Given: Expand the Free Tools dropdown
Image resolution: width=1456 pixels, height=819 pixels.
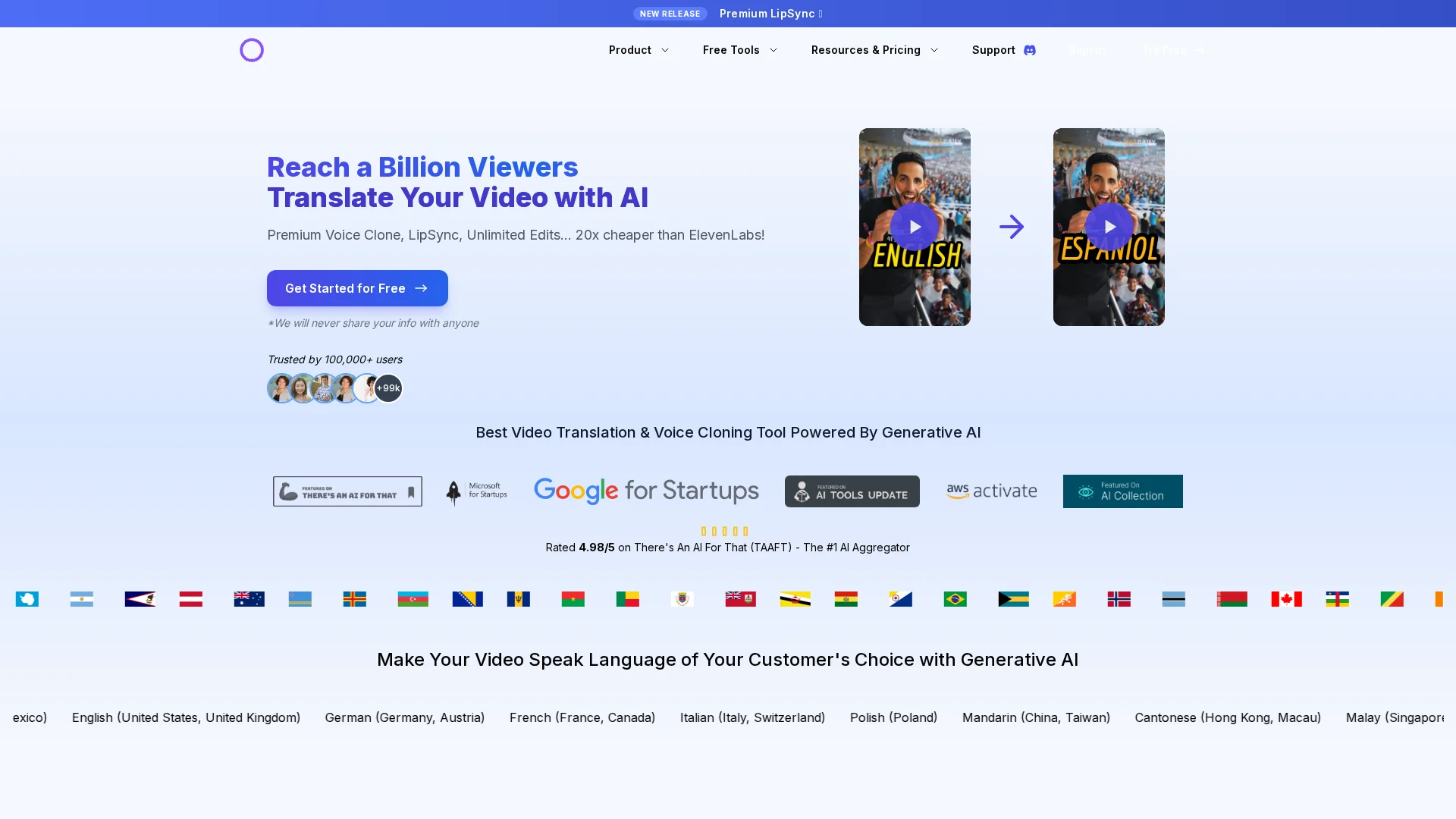Looking at the screenshot, I should point(739,50).
